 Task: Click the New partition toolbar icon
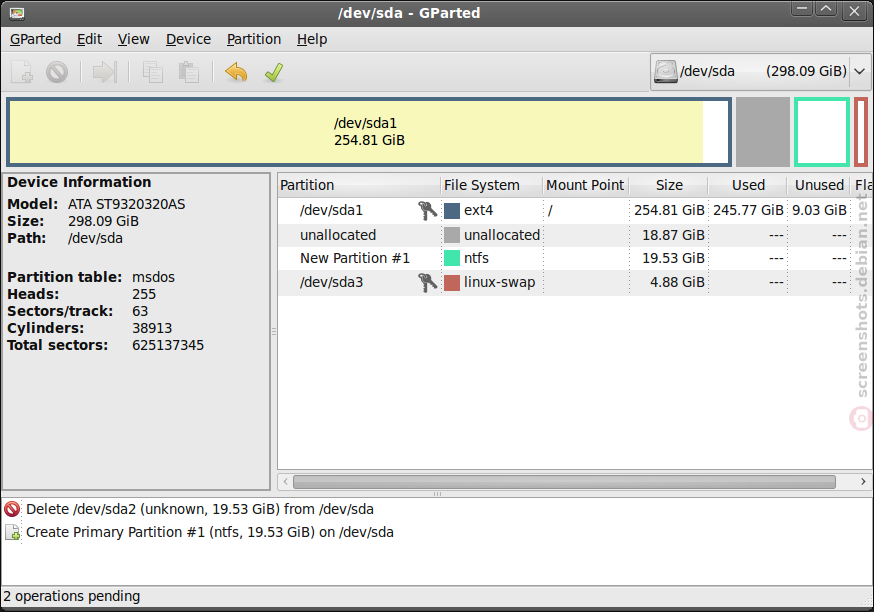(x=22, y=72)
